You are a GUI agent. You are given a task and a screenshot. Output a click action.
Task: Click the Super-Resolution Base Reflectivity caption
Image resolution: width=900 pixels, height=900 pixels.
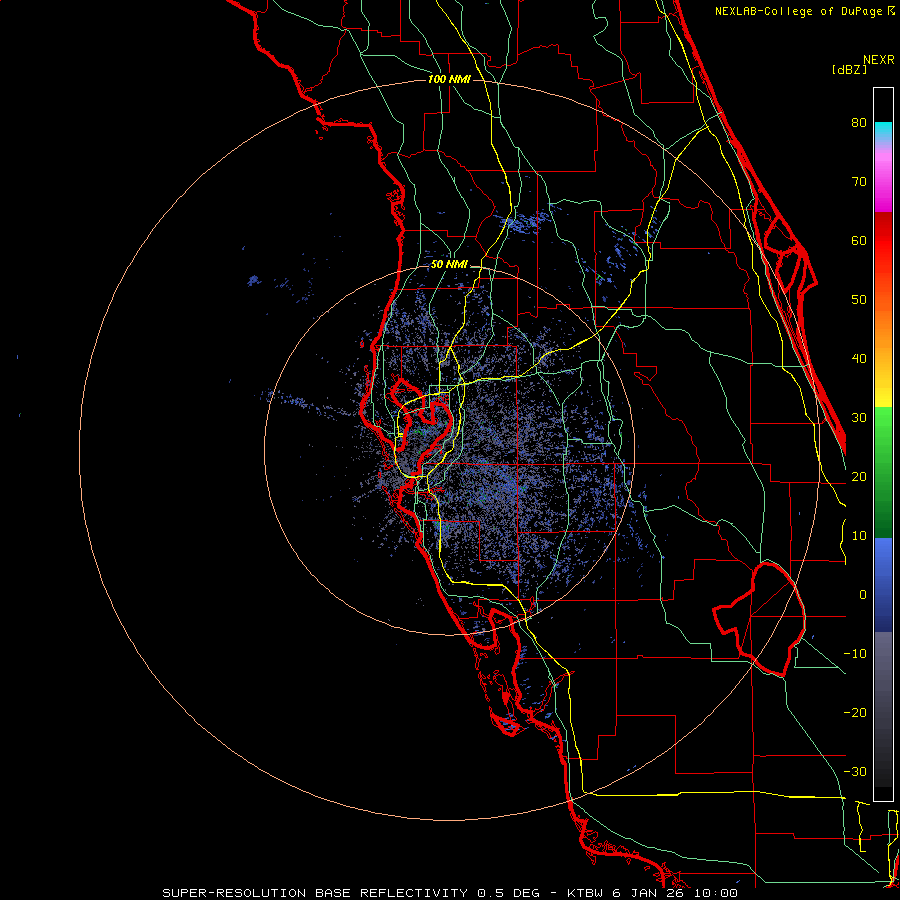[x=449, y=893]
